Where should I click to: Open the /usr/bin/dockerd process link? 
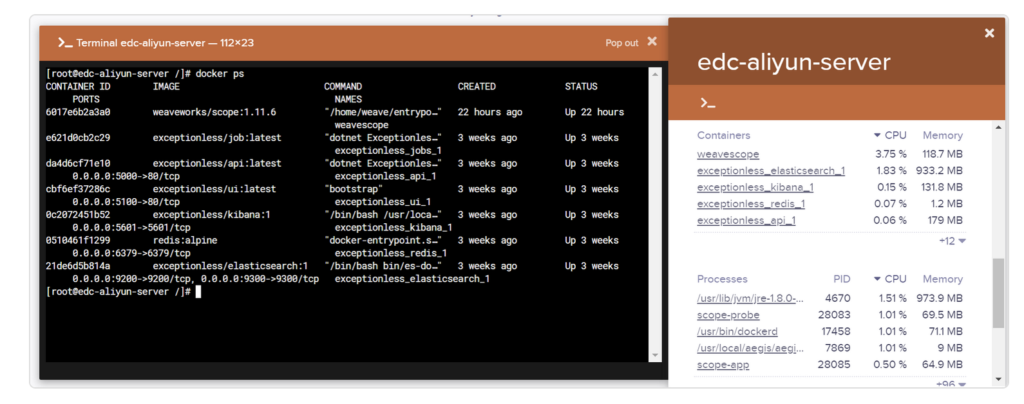(x=737, y=332)
